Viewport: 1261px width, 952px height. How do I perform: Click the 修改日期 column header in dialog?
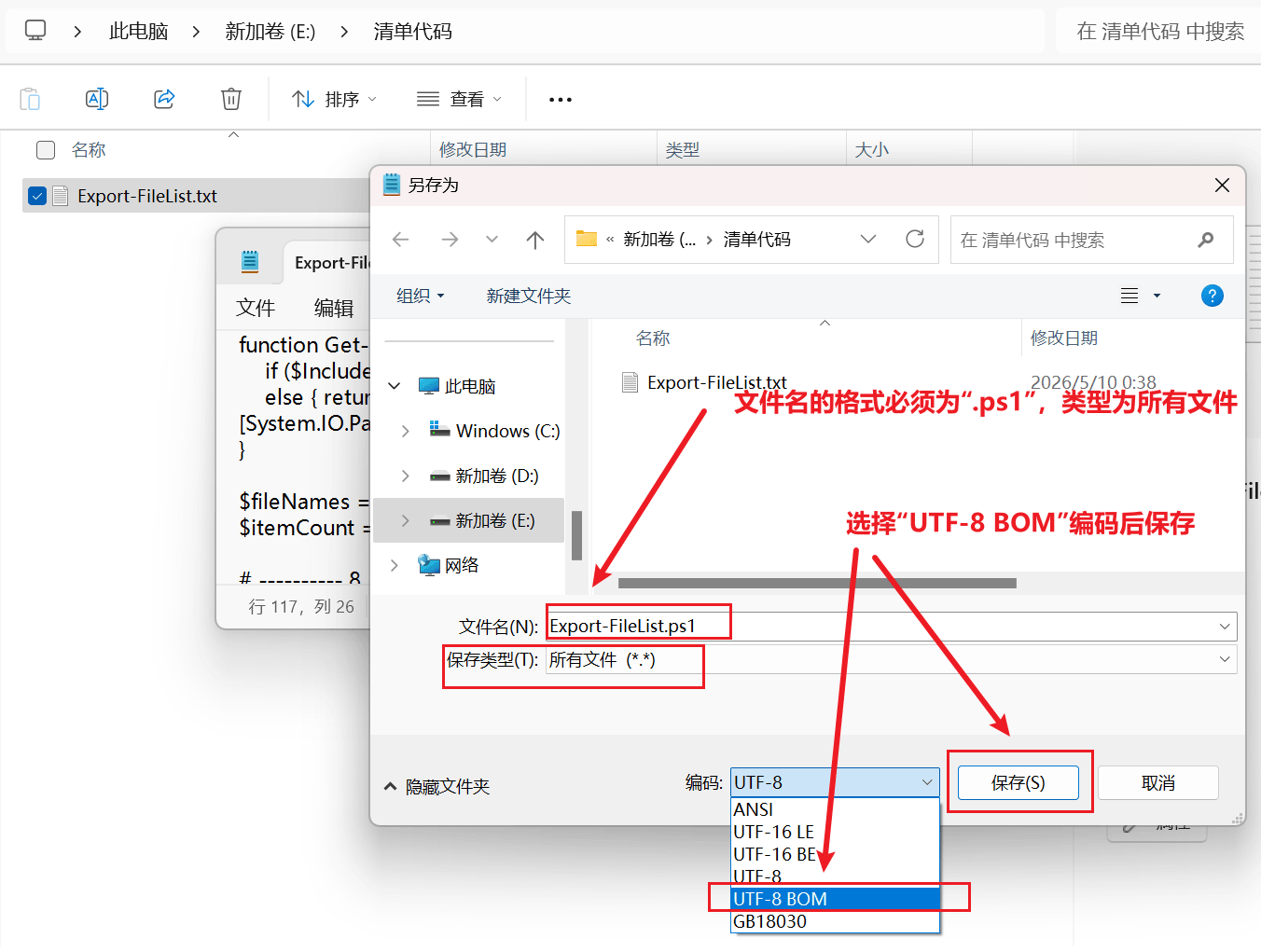click(x=1063, y=338)
